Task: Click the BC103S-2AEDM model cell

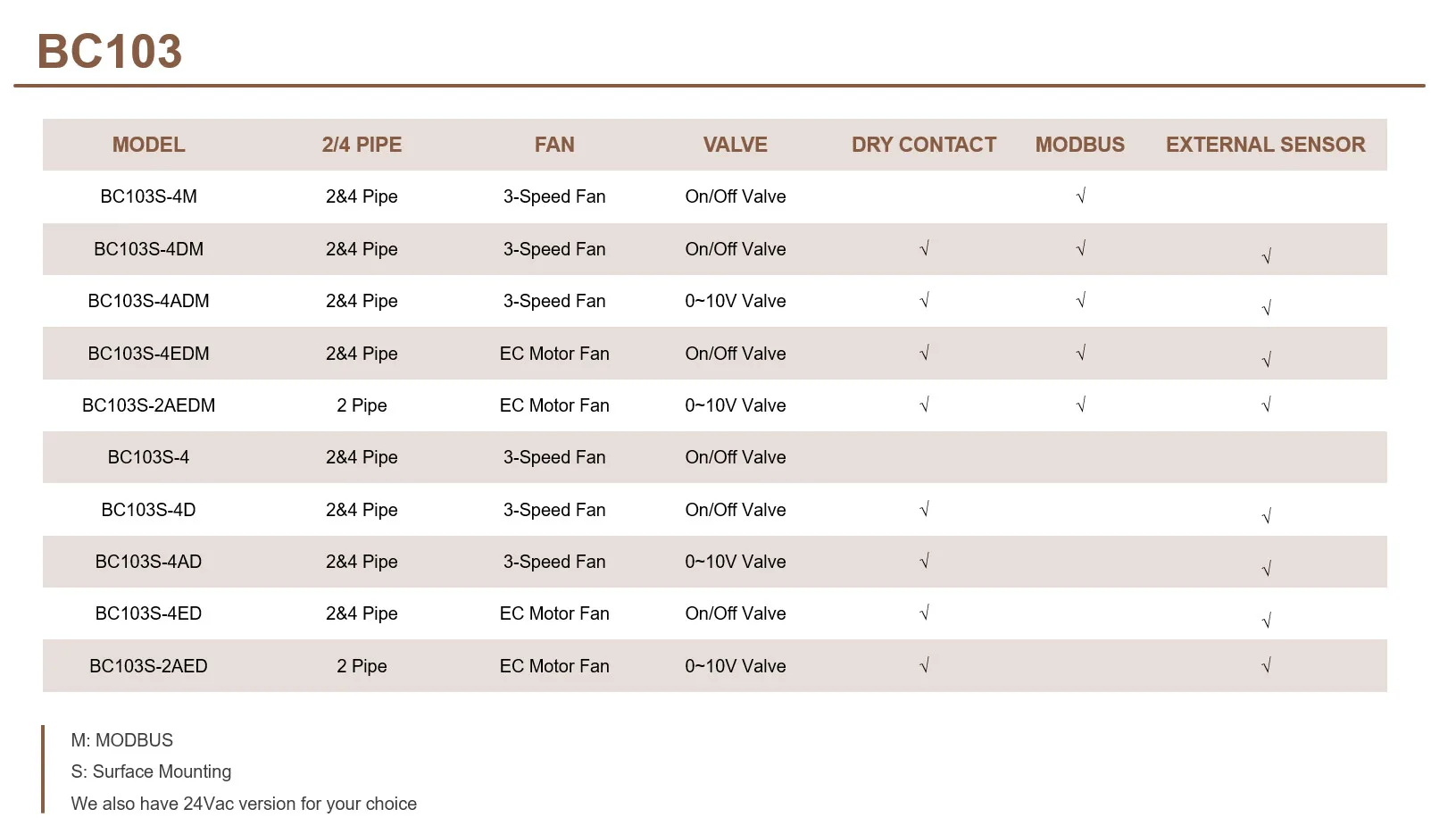Action: pyautogui.click(x=149, y=405)
